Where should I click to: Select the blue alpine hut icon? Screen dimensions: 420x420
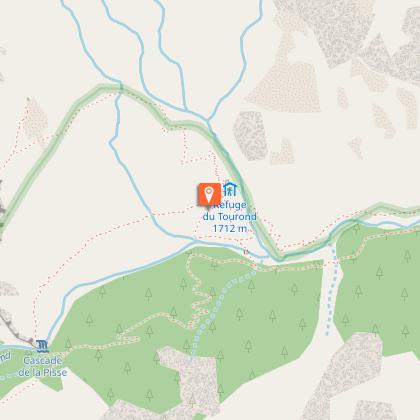coord(230,189)
